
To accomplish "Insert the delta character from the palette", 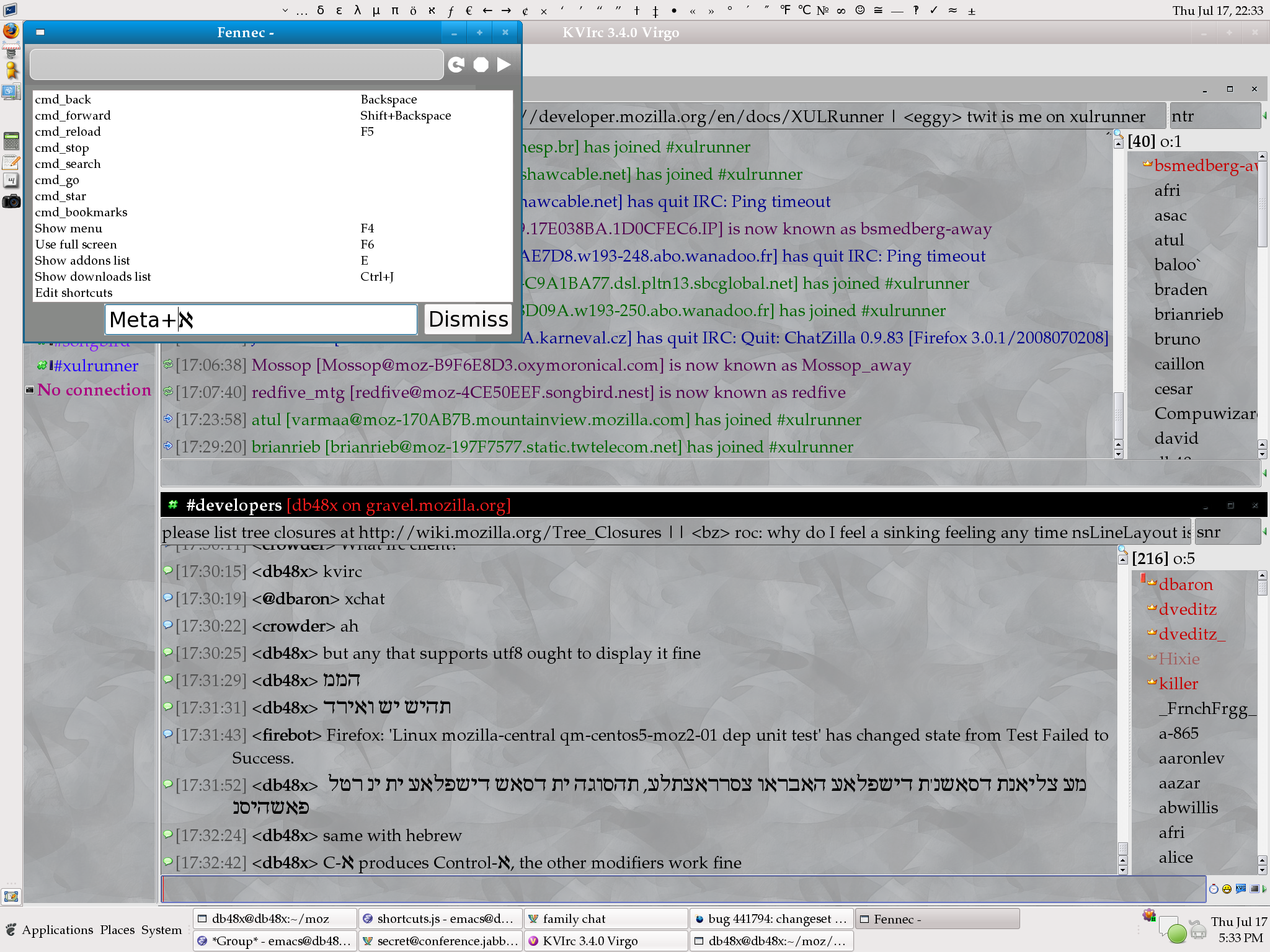I will (321, 11).
